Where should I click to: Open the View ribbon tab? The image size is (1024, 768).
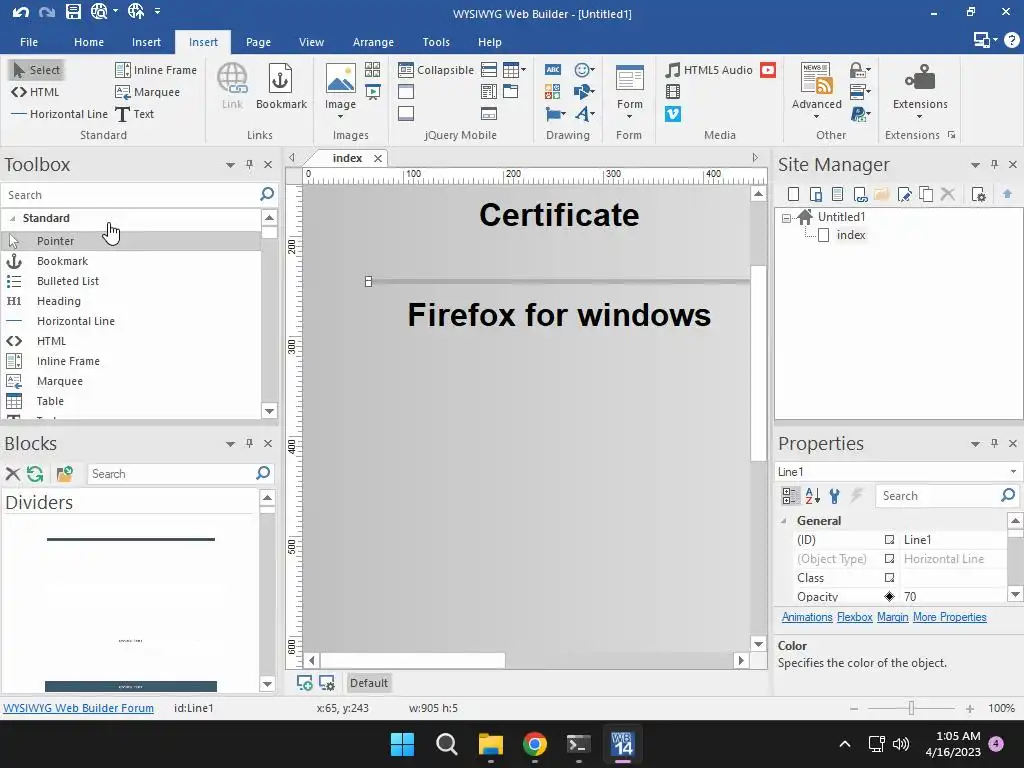click(312, 42)
